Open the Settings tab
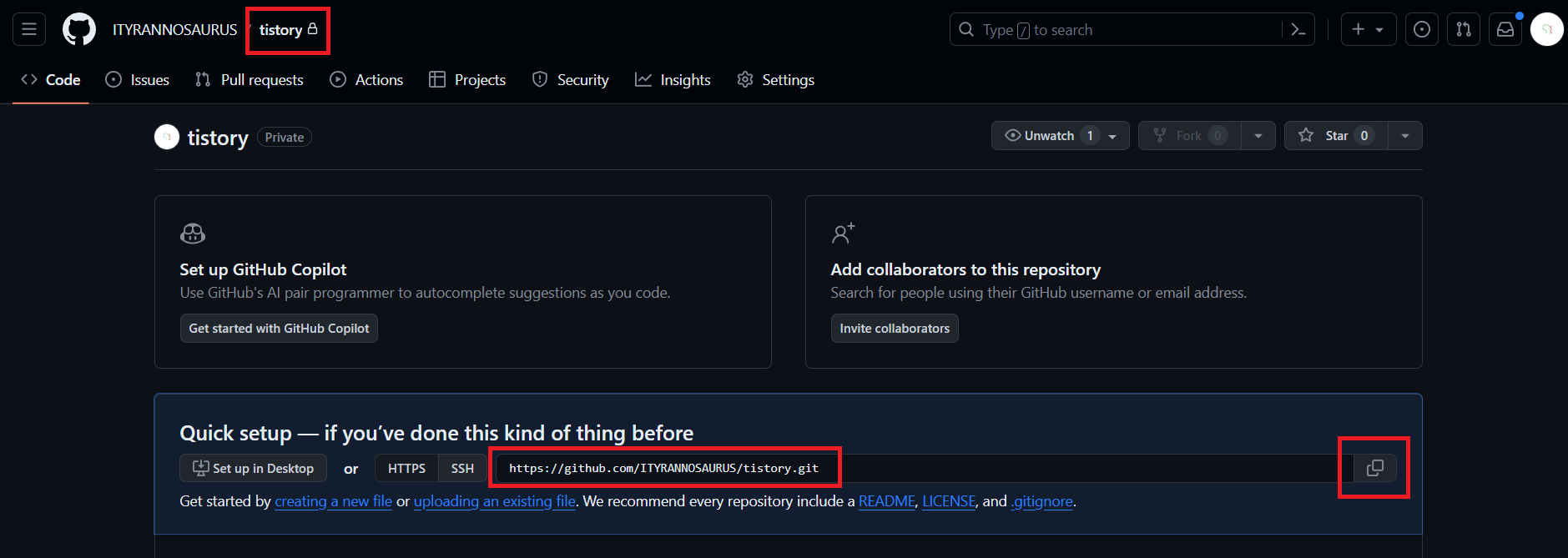 (x=775, y=79)
